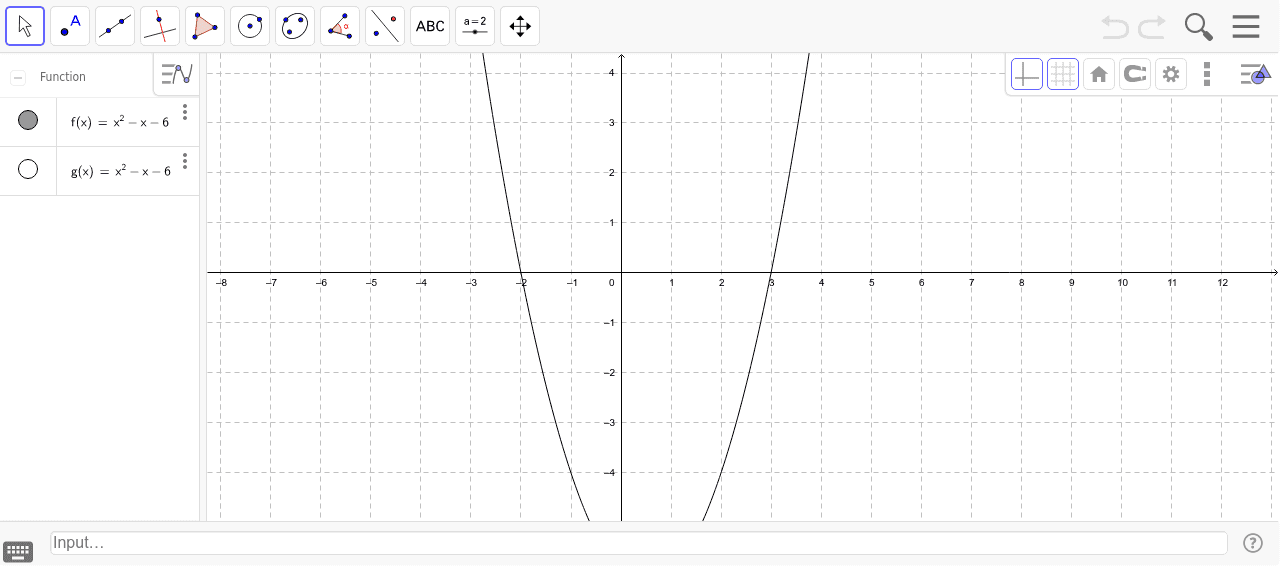1280x566 pixels.
Task: Select the Perpendicular Line tool
Action: pyautogui.click(x=160, y=26)
